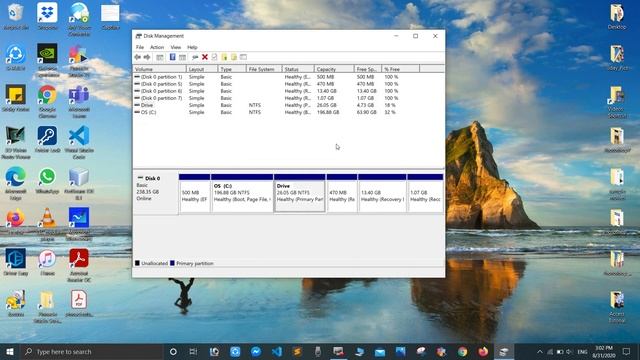Select the 1.07 GB recovery partition block

point(425,193)
